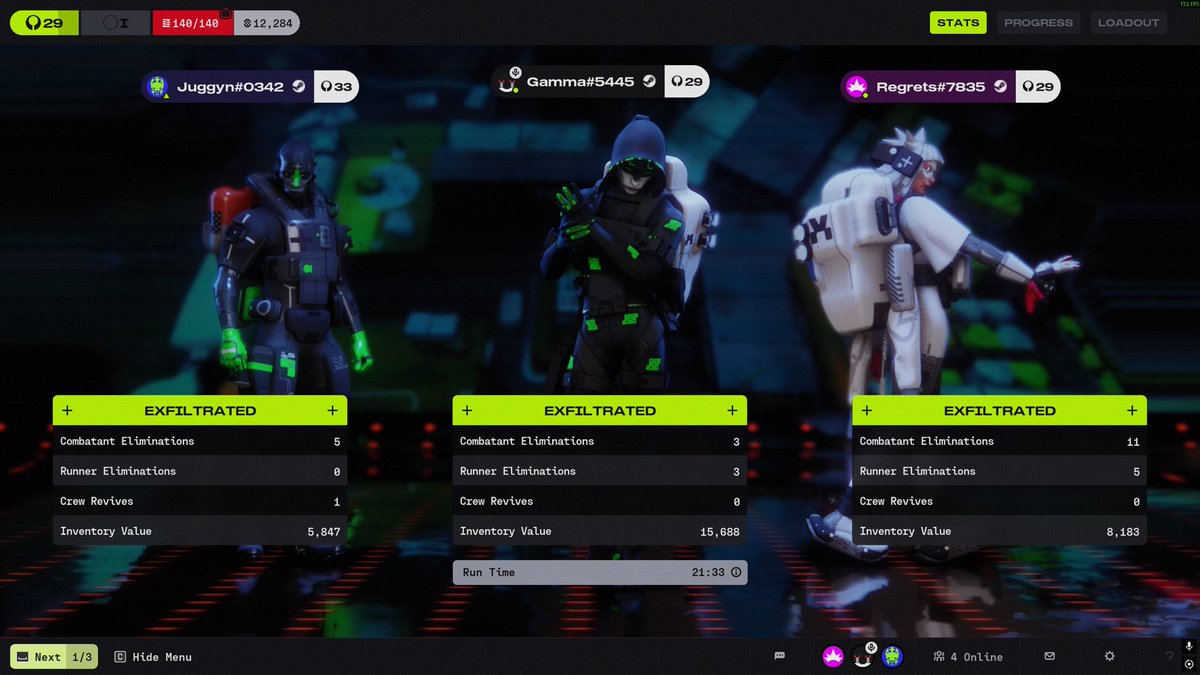Click the target icon below the microphone

pyautogui.click(x=1189, y=663)
